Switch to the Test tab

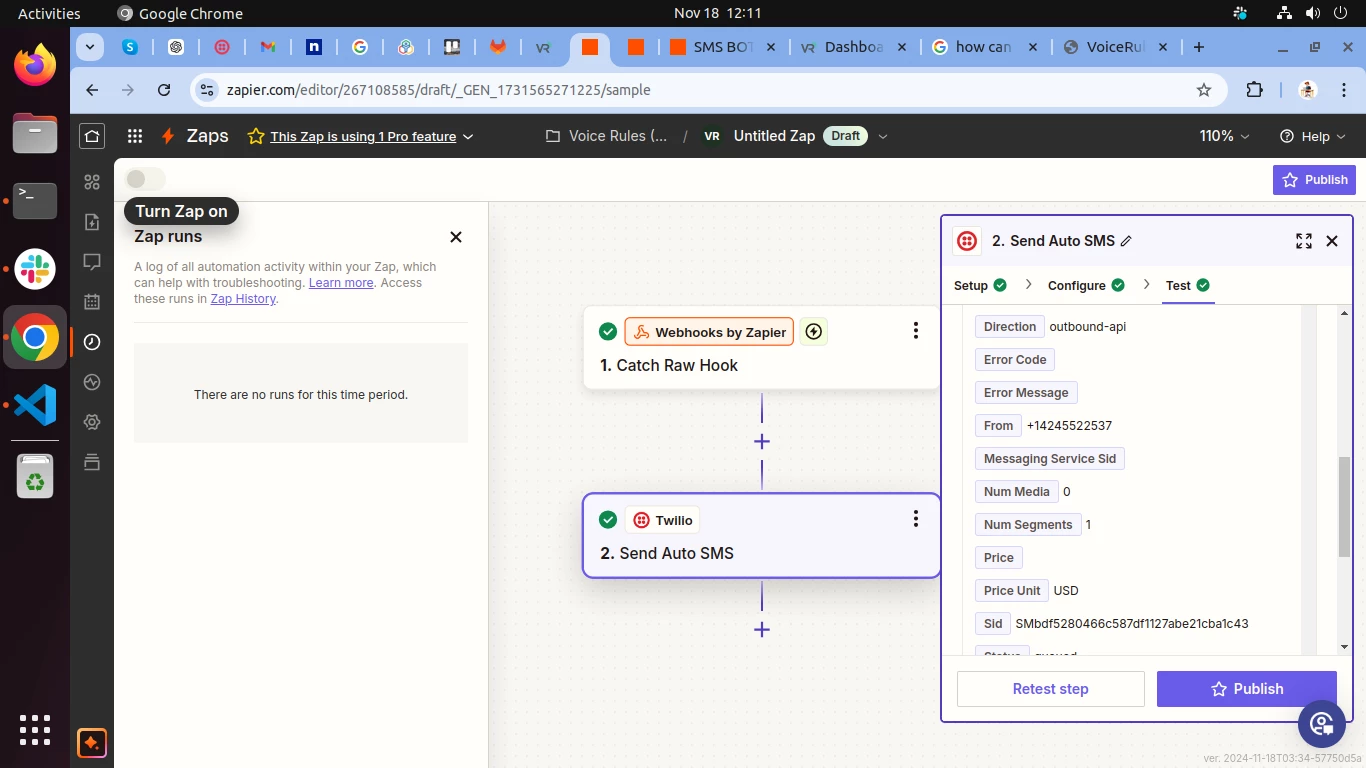[x=1188, y=286]
